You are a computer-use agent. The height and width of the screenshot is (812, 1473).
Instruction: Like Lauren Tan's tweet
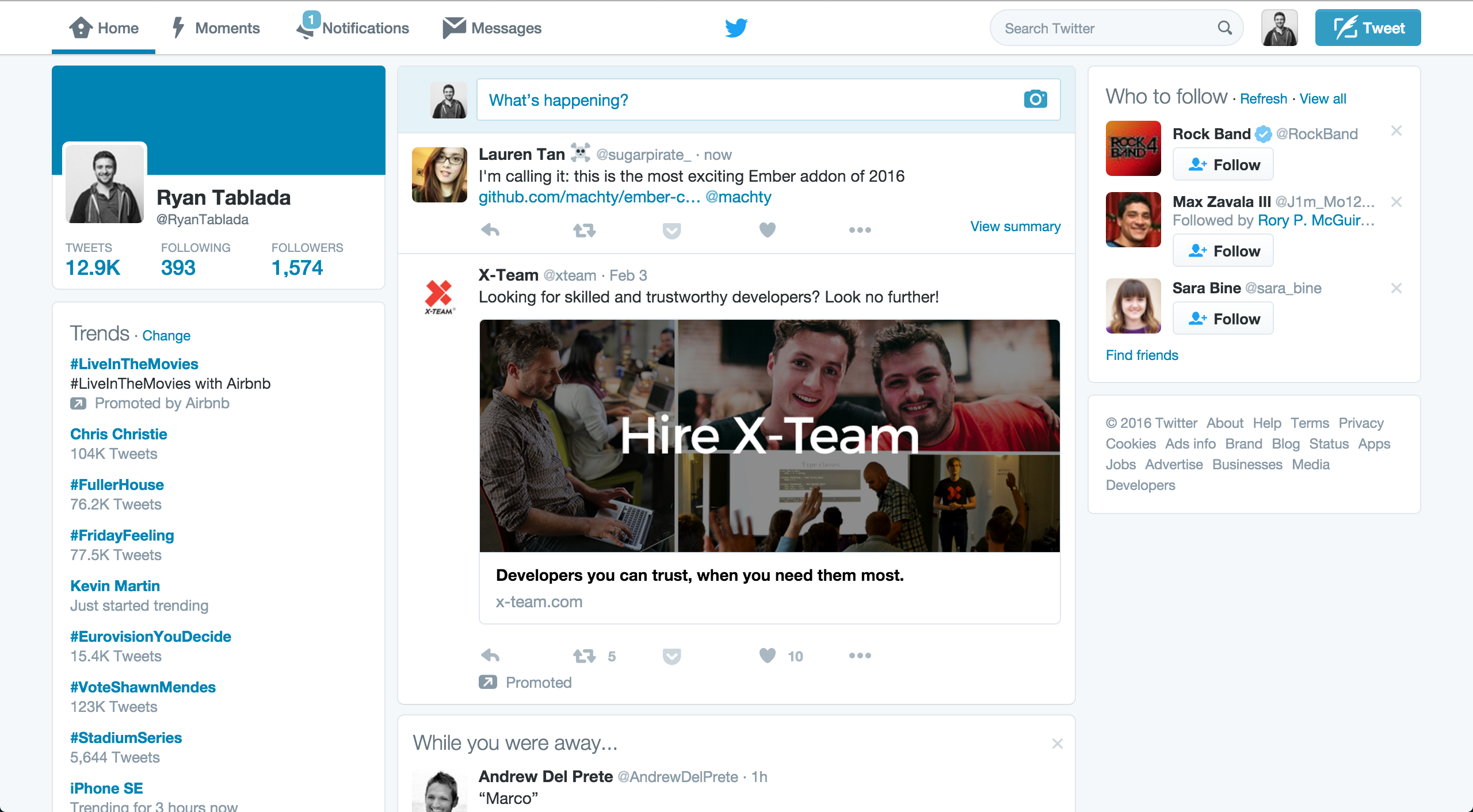click(767, 230)
